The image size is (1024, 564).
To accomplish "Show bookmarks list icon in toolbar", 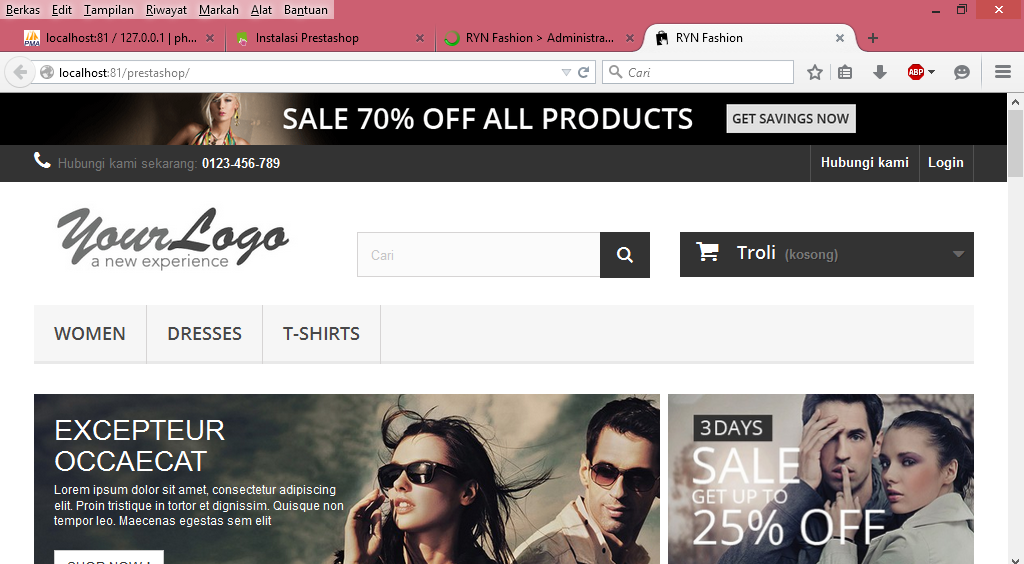I will 845,72.
